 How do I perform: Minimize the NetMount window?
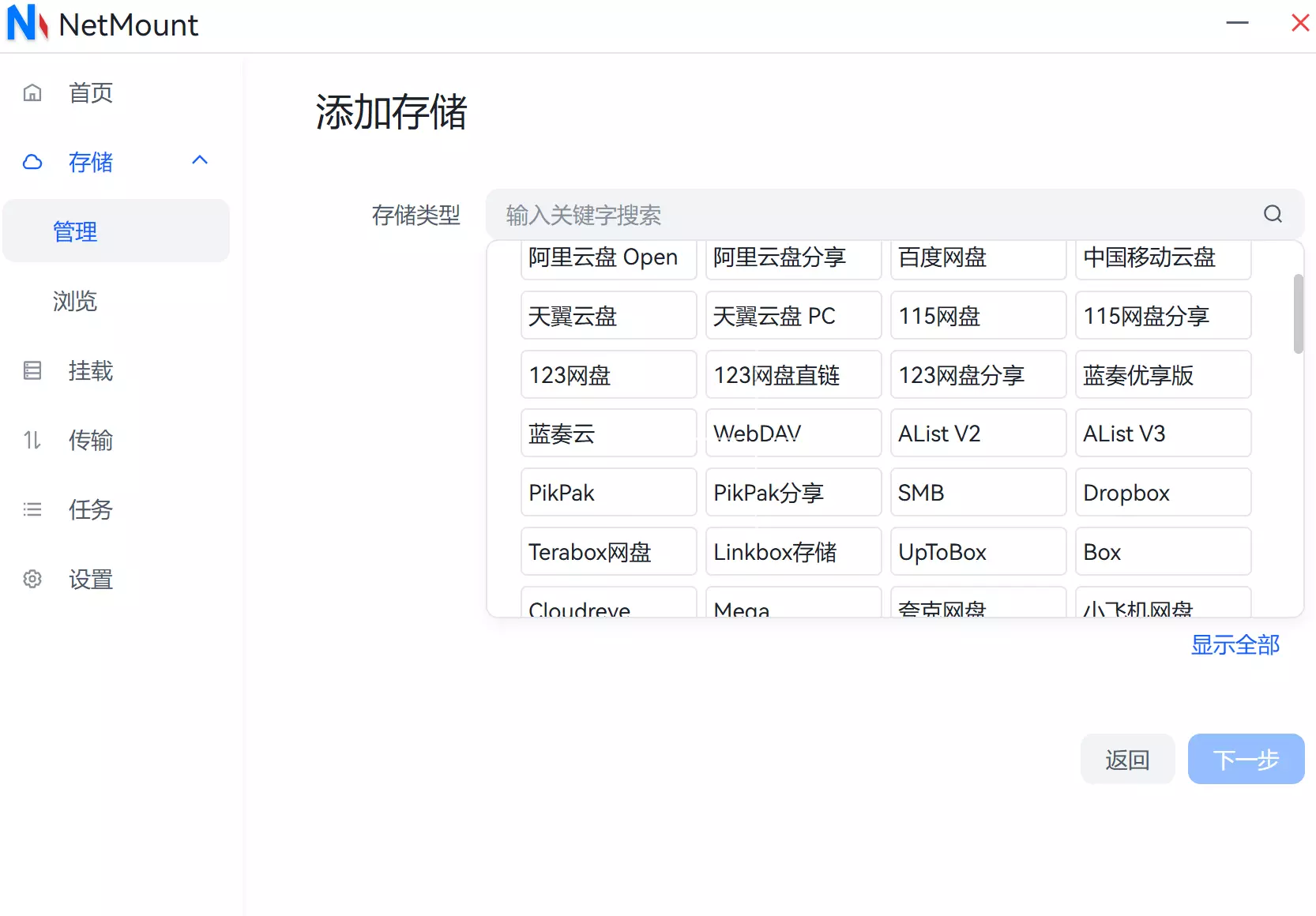click(1237, 23)
